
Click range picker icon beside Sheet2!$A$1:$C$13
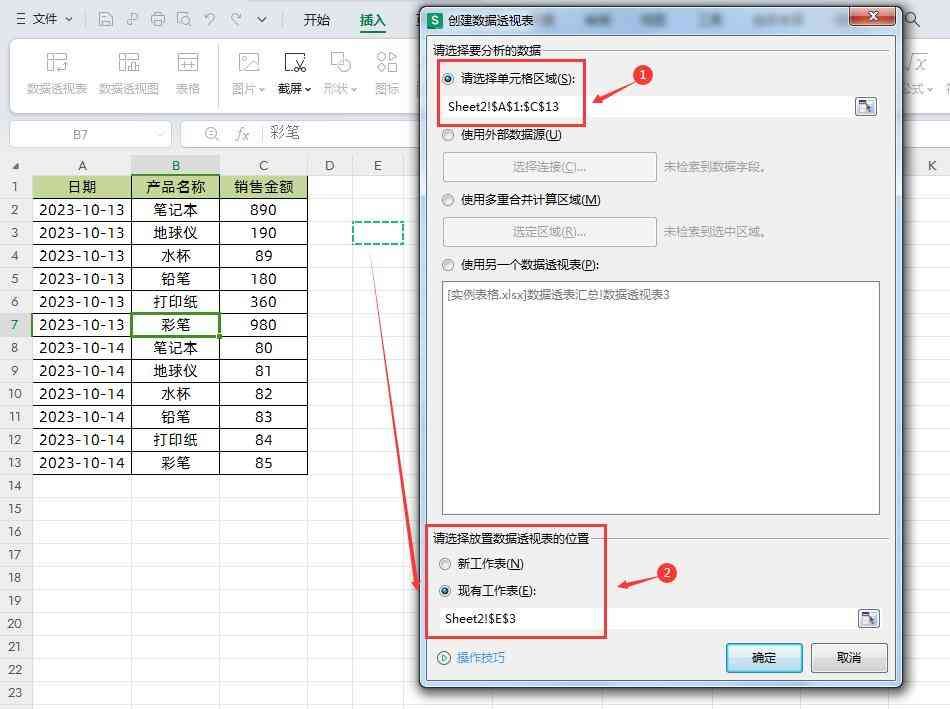click(x=866, y=106)
